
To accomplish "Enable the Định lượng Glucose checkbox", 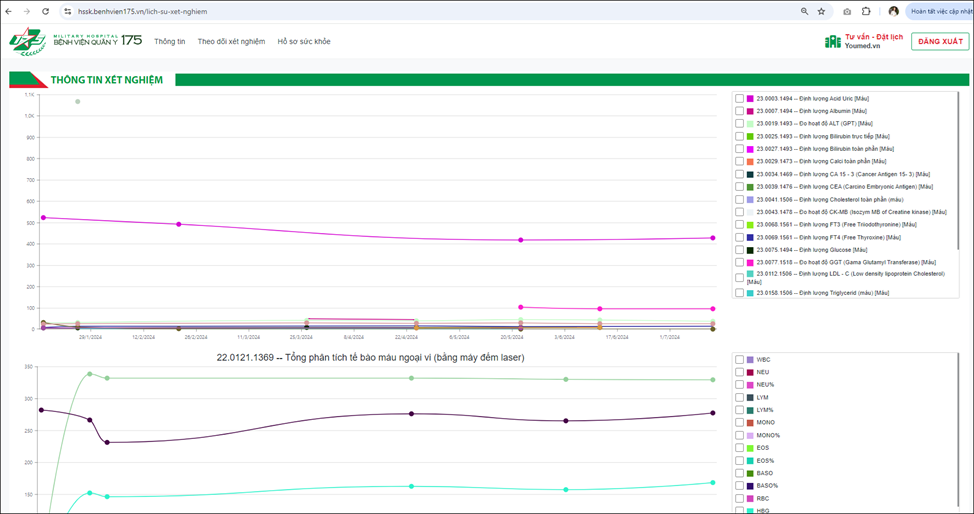I will (x=739, y=250).
